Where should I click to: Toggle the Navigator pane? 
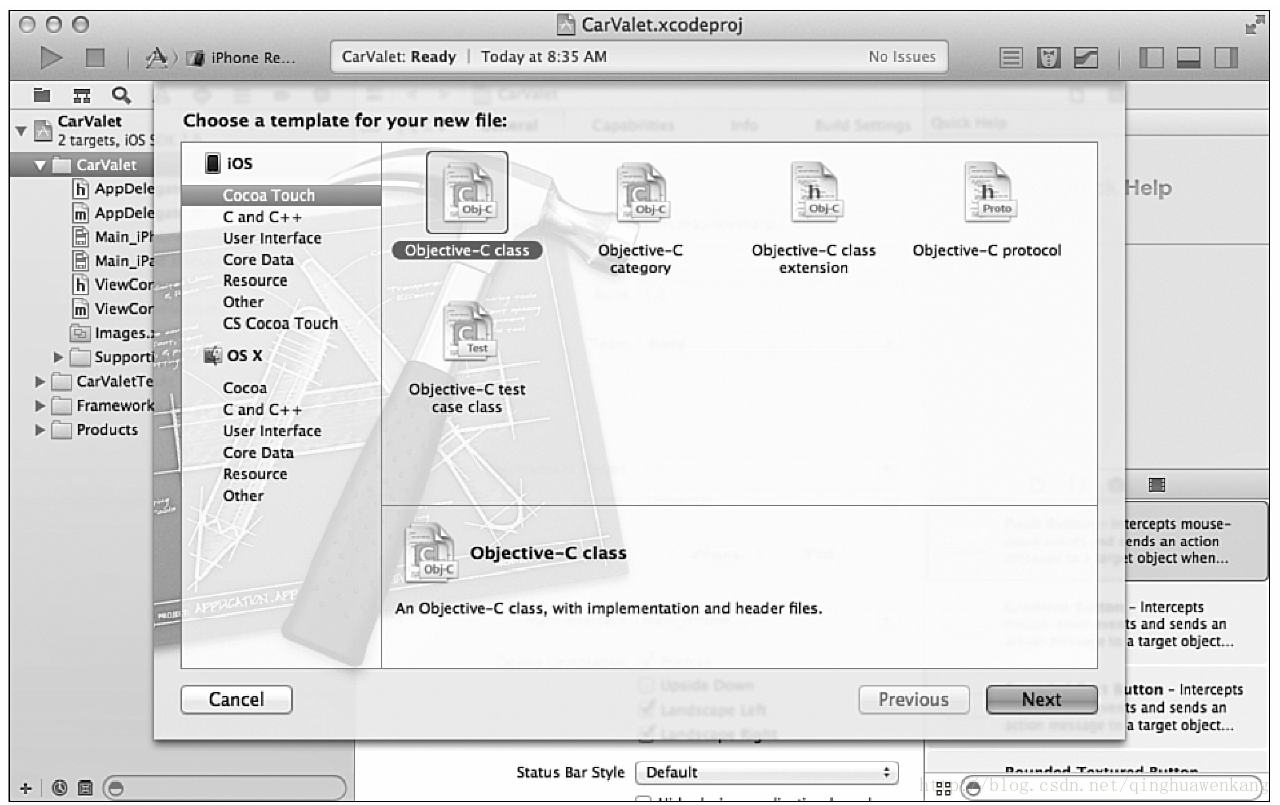coord(1151,58)
